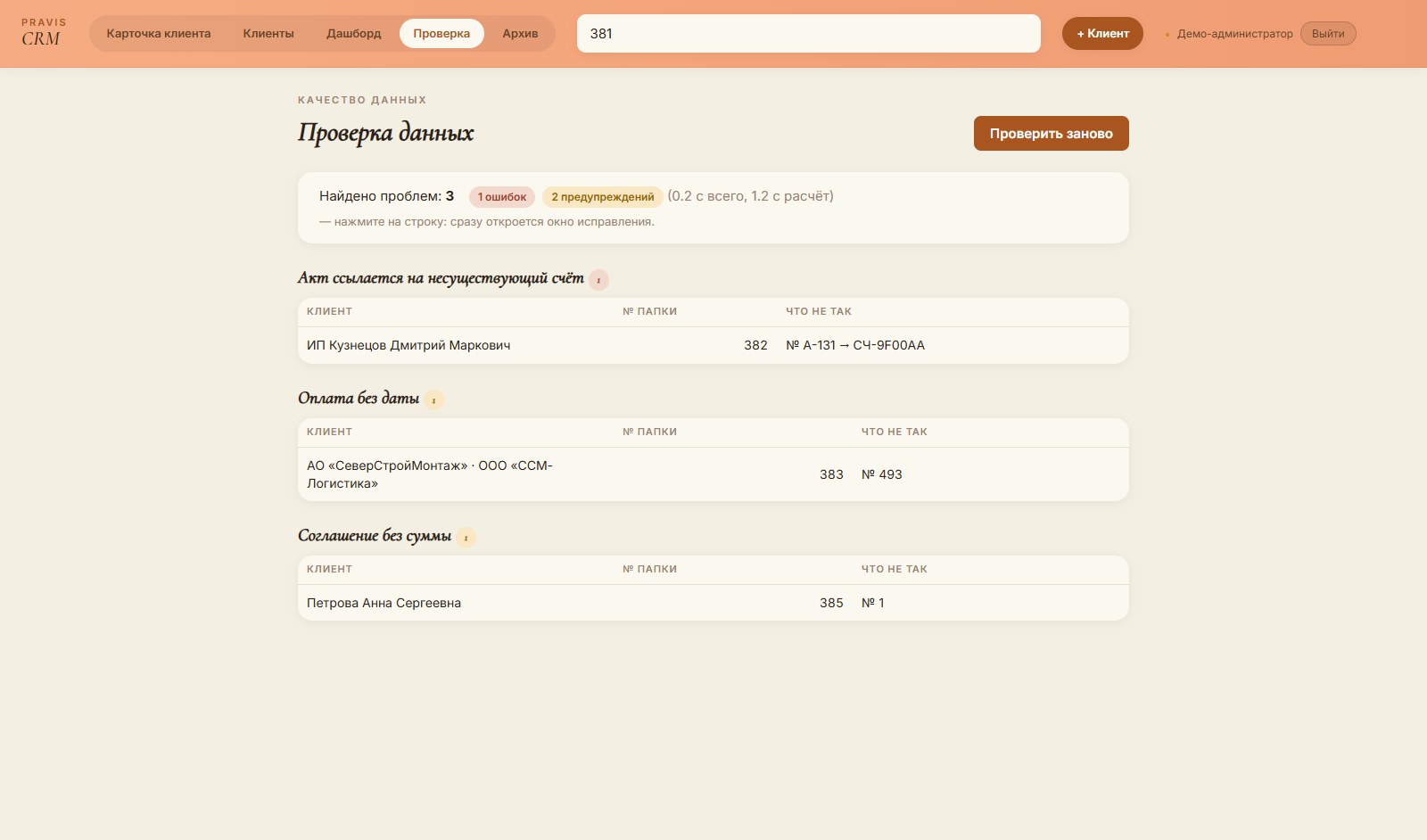This screenshot has width=1427, height=840.
Task: Open the Архив tab
Action: coord(520,34)
